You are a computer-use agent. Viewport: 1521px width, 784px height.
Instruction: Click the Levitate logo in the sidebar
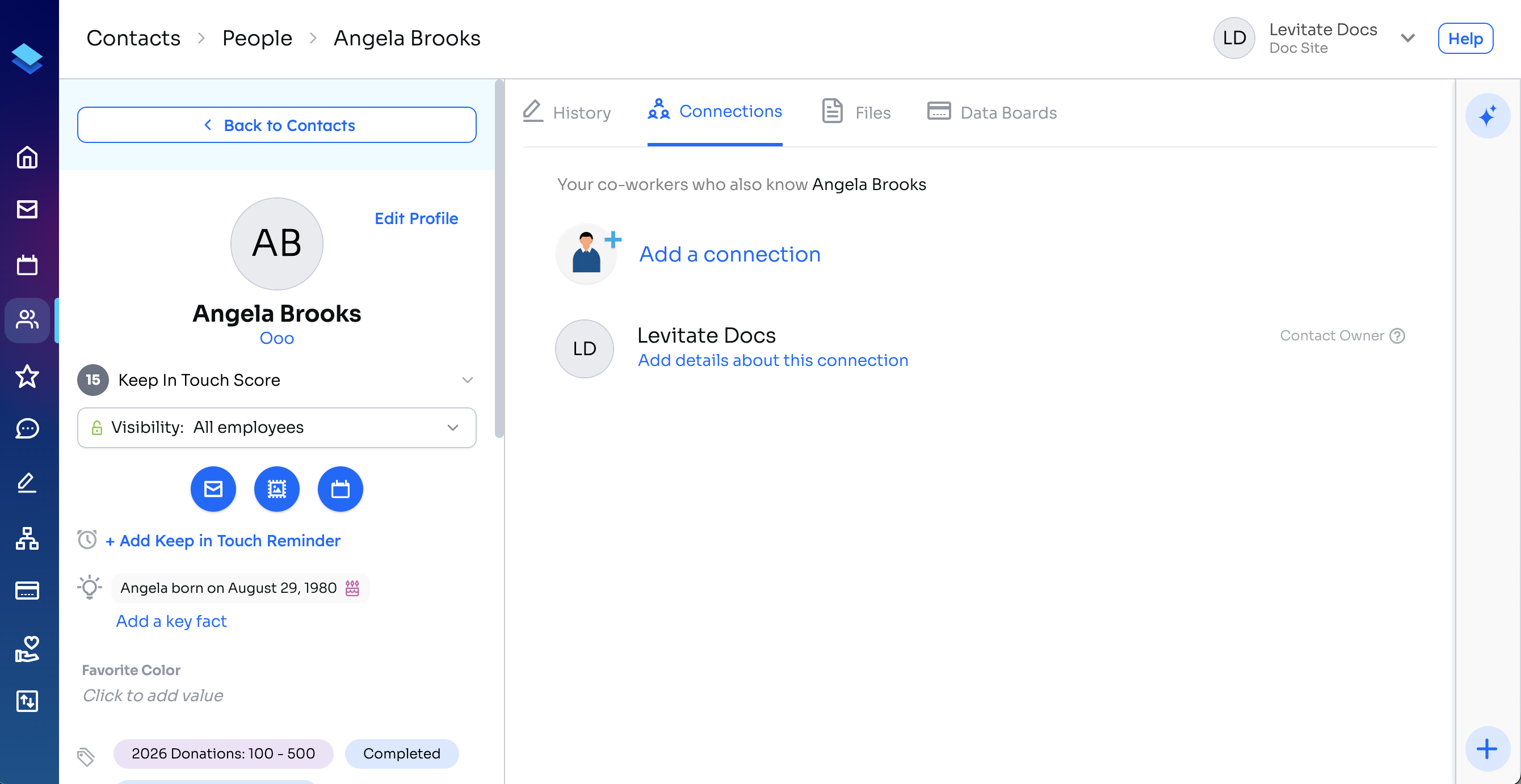27,58
